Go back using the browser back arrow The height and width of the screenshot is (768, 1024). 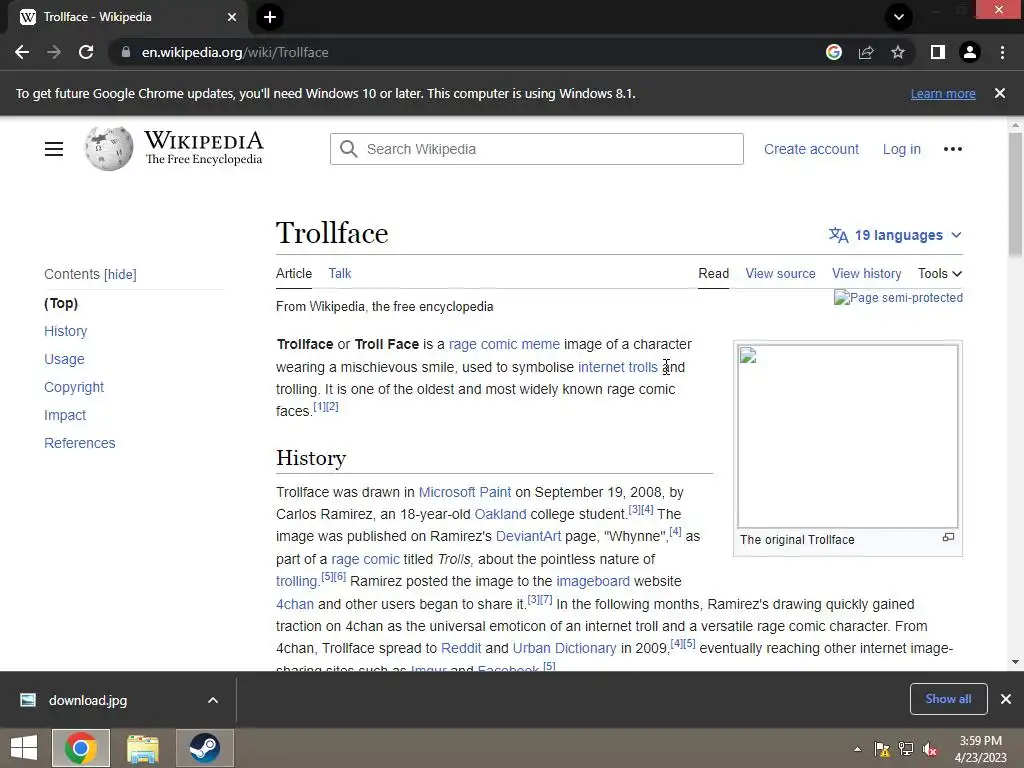click(x=22, y=52)
